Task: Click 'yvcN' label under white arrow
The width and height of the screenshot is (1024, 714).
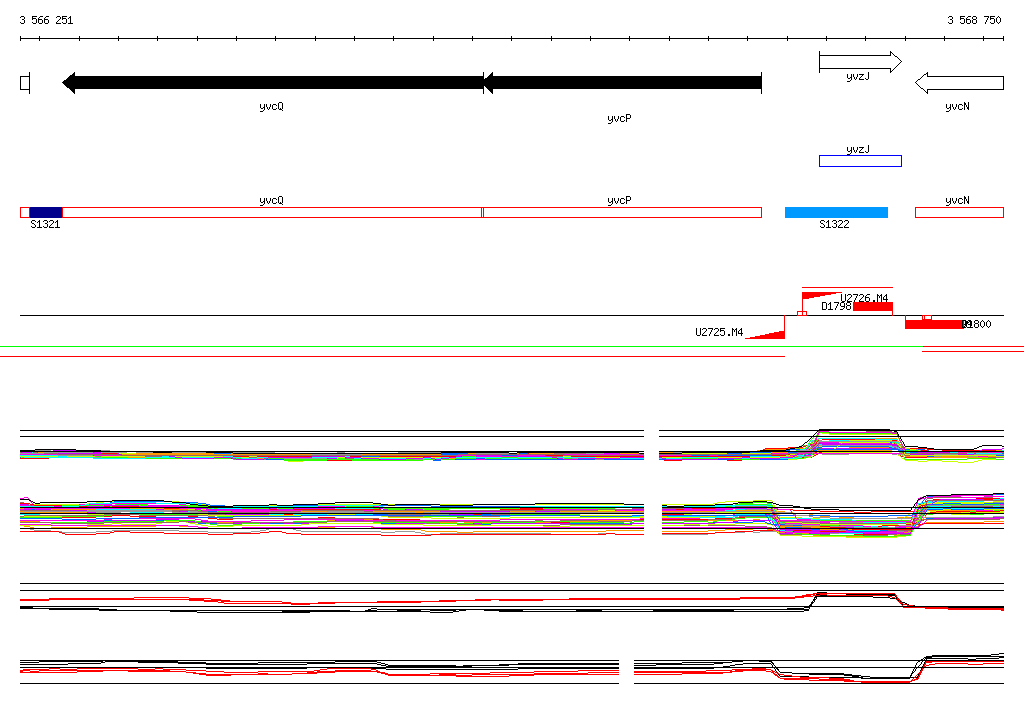Action: pyautogui.click(x=957, y=106)
